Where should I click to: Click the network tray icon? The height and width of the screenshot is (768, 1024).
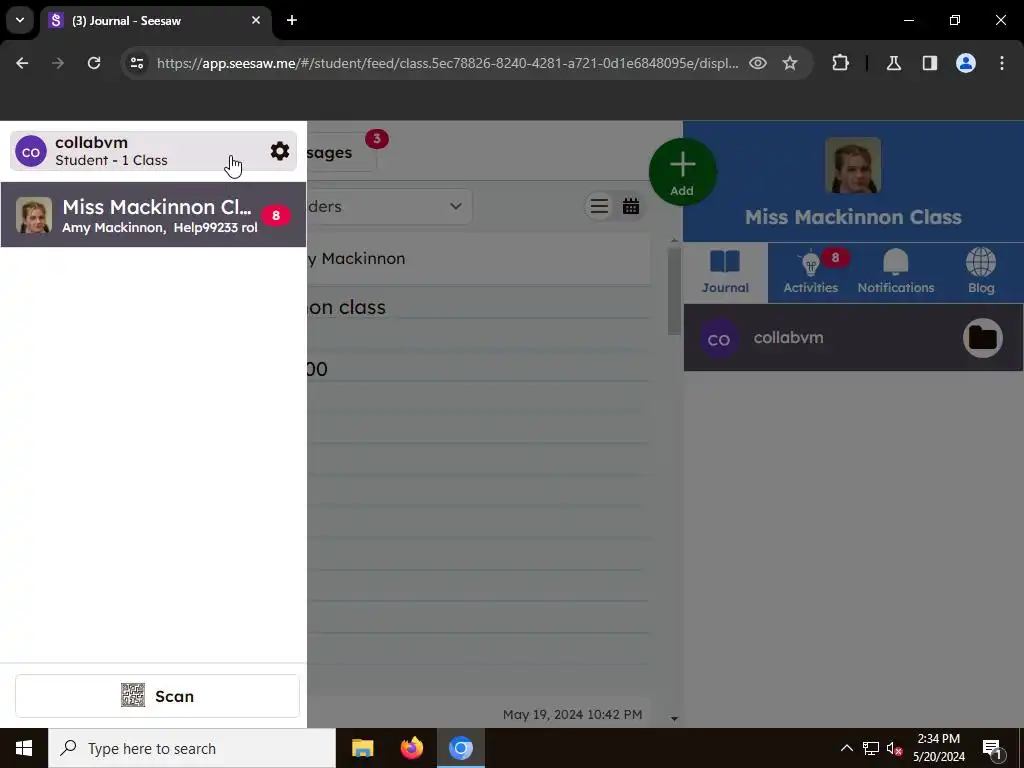coord(871,748)
